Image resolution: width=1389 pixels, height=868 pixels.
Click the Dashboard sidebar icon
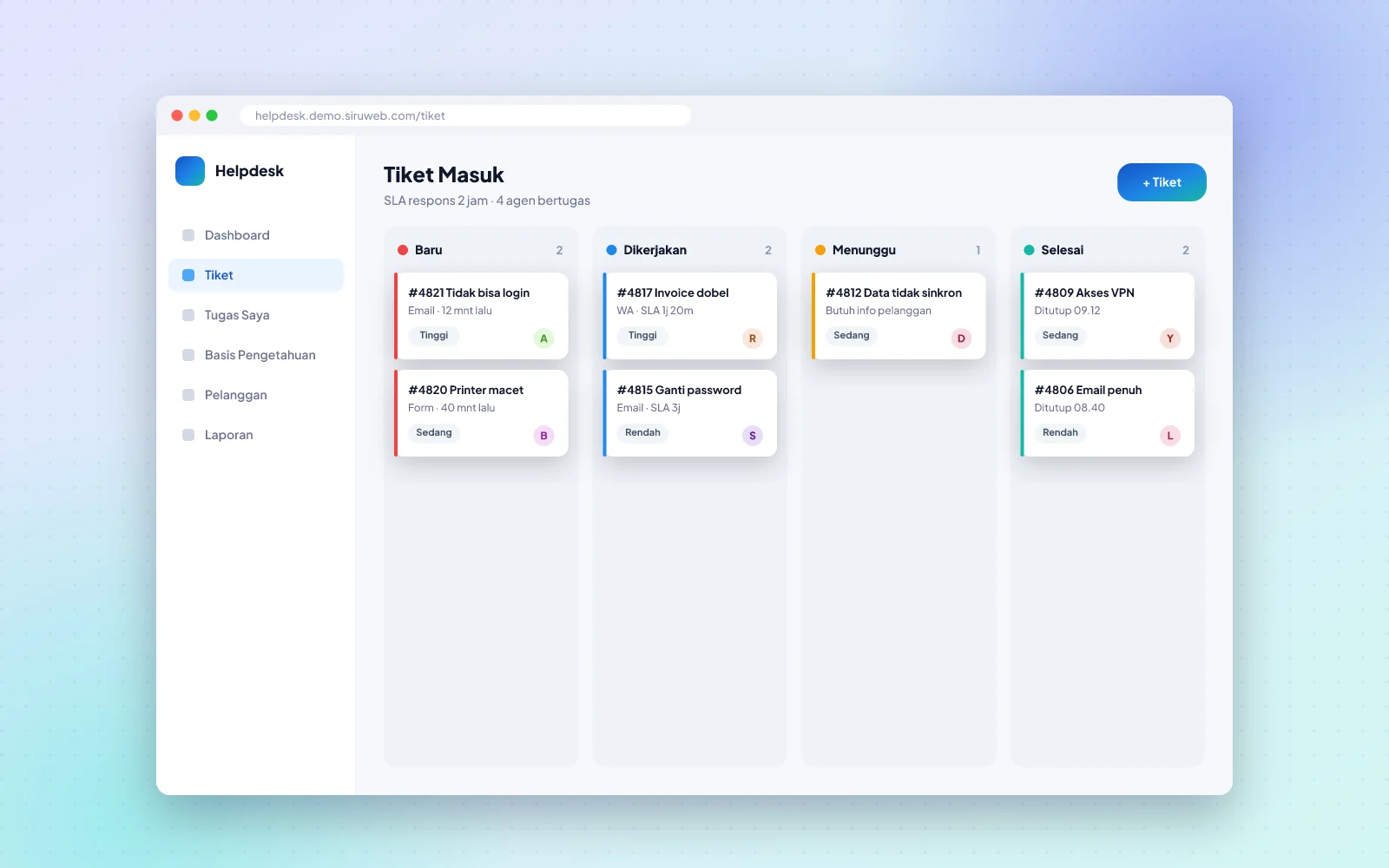(x=188, y=235)
